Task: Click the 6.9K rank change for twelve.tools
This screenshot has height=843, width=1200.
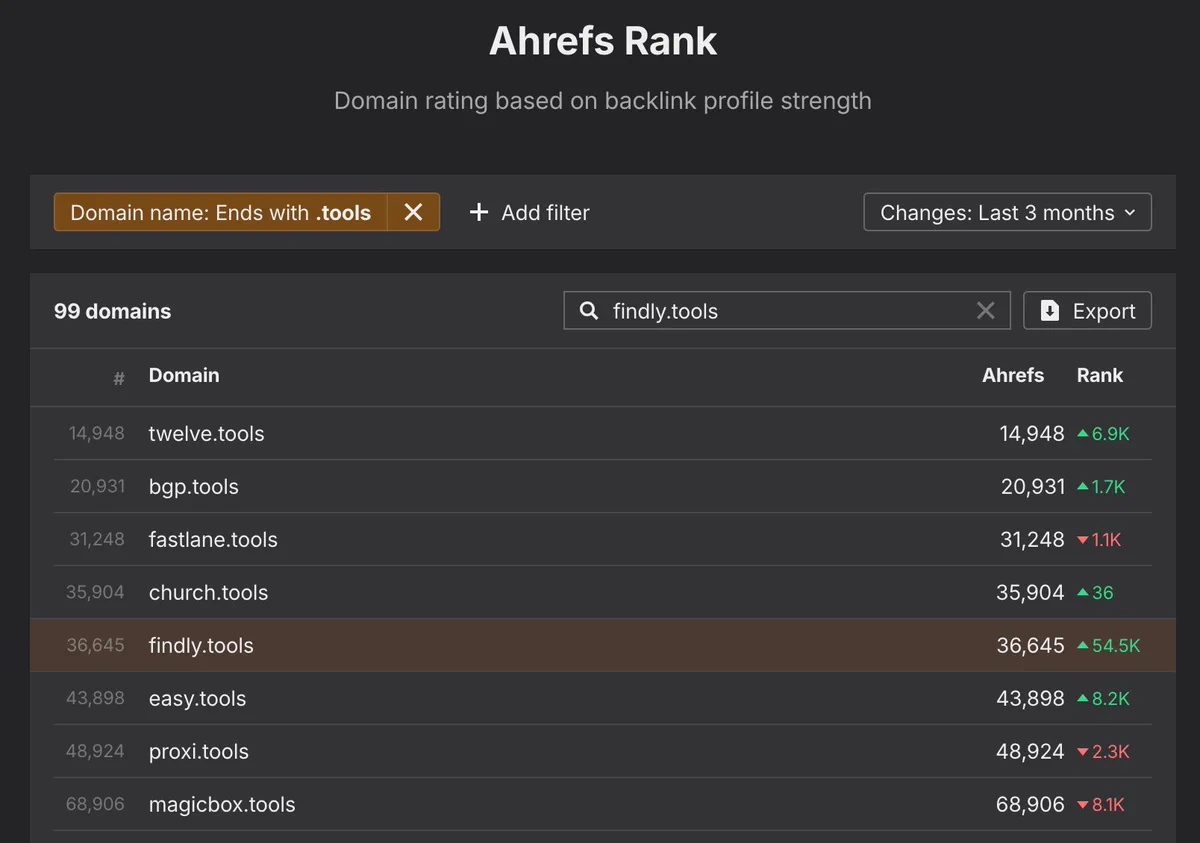Action: pos(1103,434)
